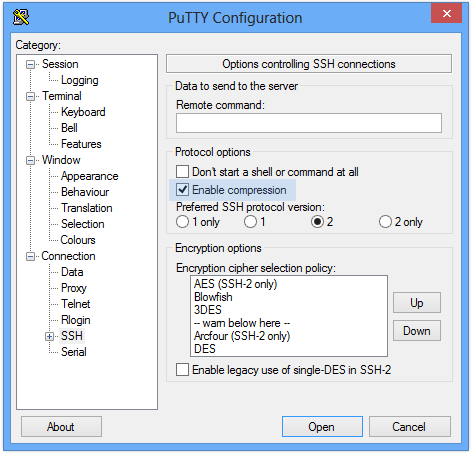Select SSH protocol '1 only' radio button
473x454 pixels.
coord(182,222)
